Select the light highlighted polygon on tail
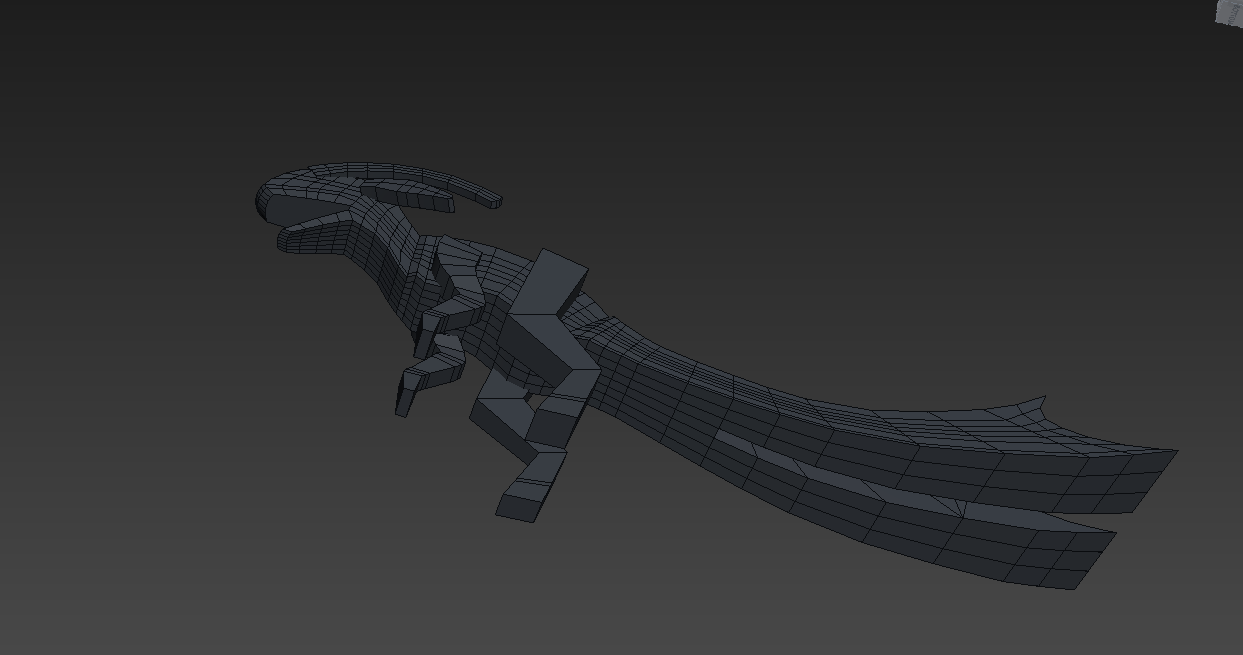Image resolution: width=1243 pixels, height=655 pixels. pos(736,443)
